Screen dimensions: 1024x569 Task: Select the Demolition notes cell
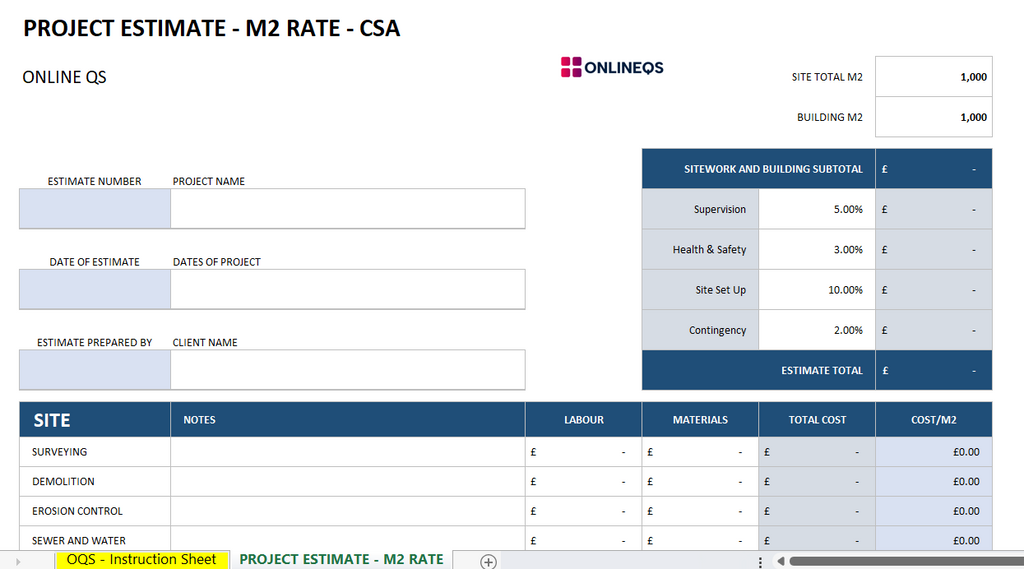click(x=347, y=481)
